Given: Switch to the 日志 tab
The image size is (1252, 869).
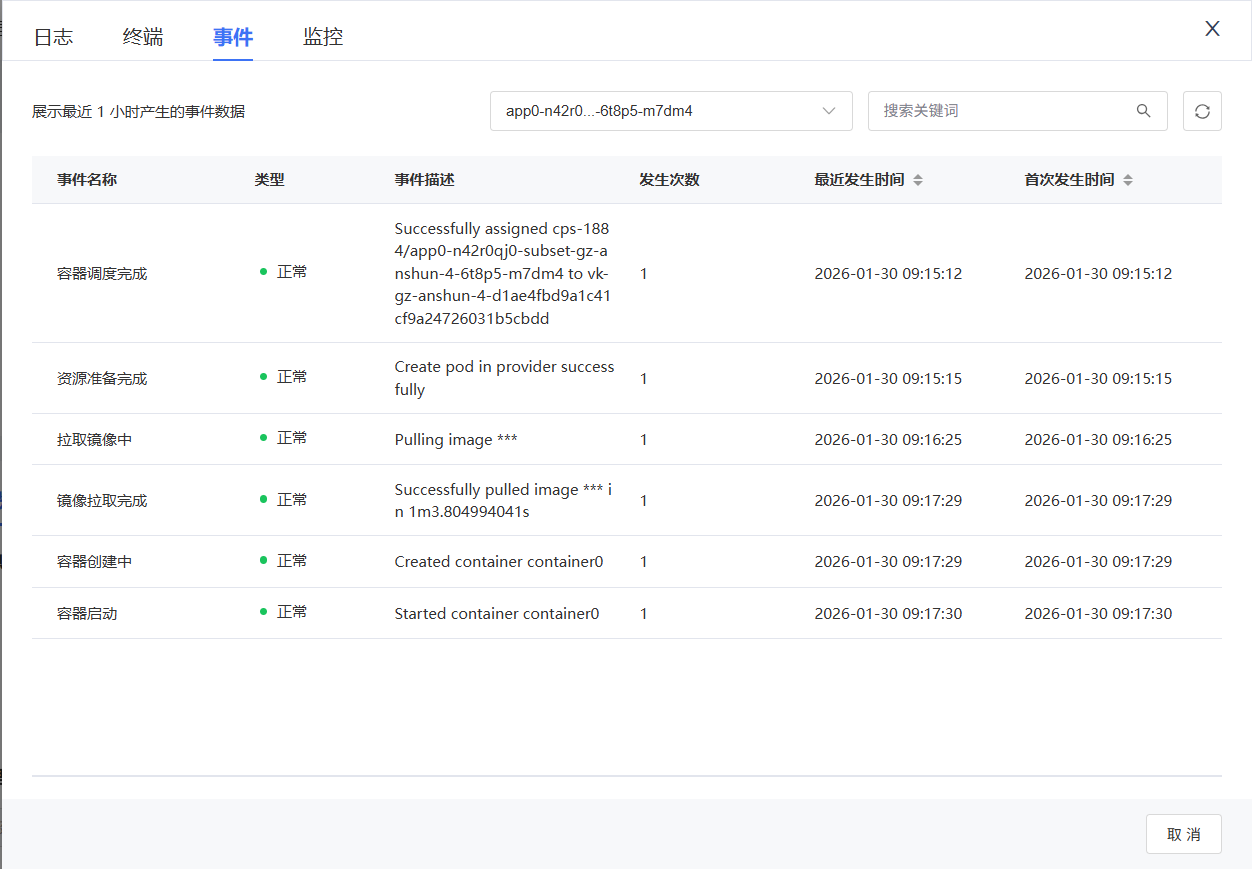Looking at the screenshot, I should tap(53, 37).
